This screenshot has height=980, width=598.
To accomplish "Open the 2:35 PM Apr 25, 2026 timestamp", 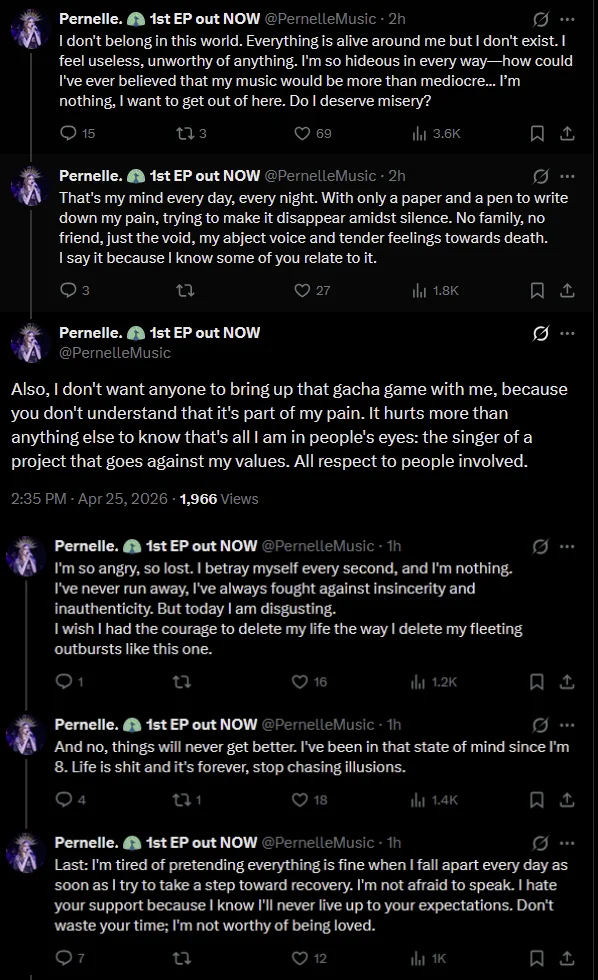I will pos(89,499).
